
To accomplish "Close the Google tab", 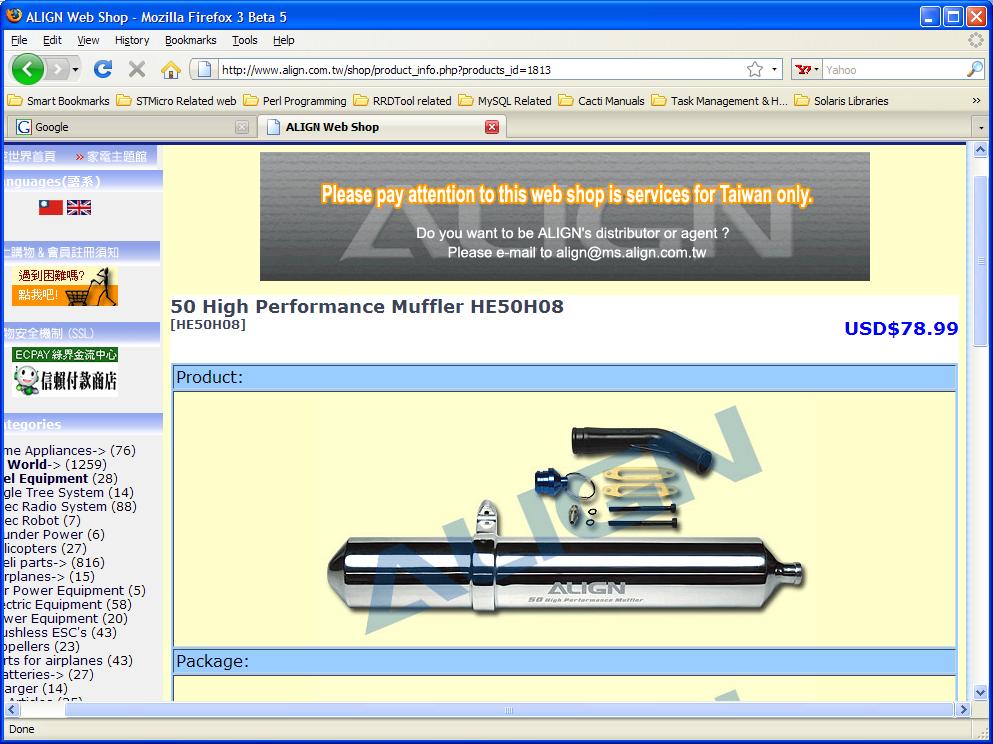I will tap(242, 127).
